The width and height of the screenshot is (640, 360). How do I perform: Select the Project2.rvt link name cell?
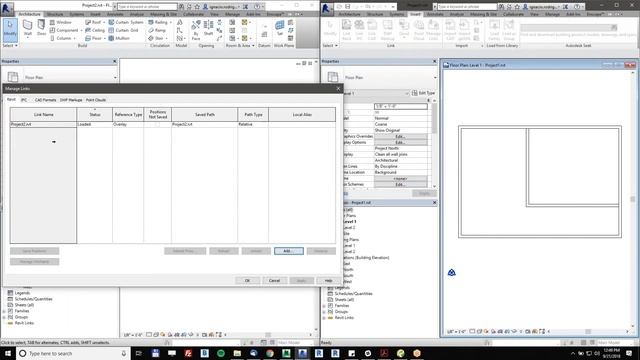click(44, 124)
